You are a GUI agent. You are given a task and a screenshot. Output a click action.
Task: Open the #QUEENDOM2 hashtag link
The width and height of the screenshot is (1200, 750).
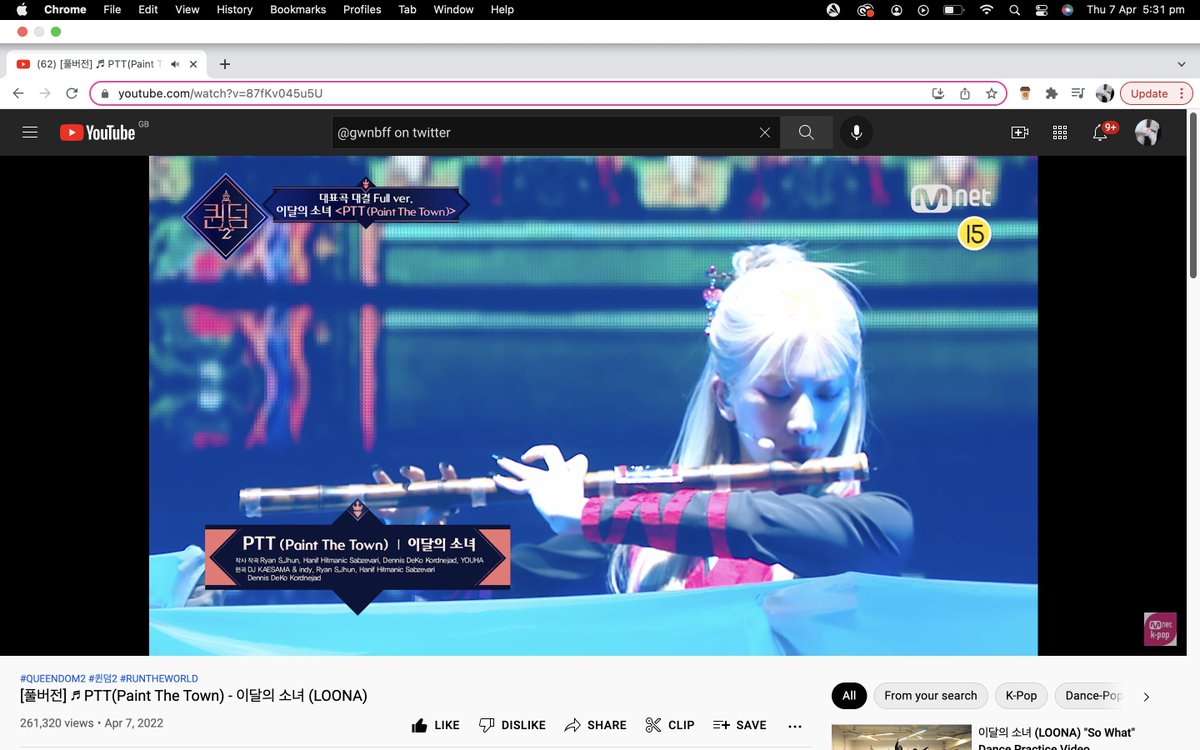tap(52, 679)
